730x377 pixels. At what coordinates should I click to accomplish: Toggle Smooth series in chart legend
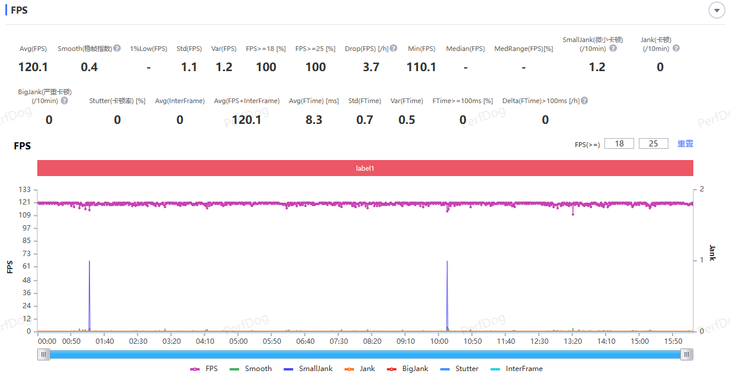(251, 369)
